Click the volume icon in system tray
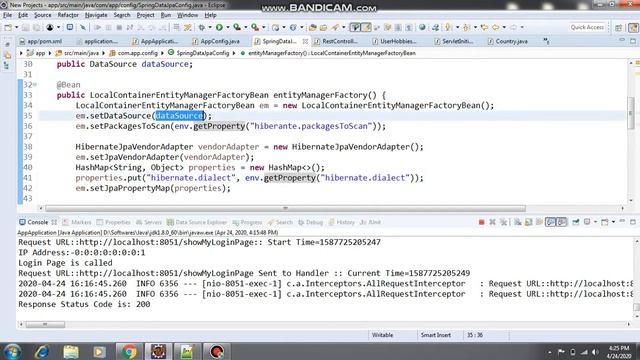Screen dimensions: 640x360 (595, 352)
